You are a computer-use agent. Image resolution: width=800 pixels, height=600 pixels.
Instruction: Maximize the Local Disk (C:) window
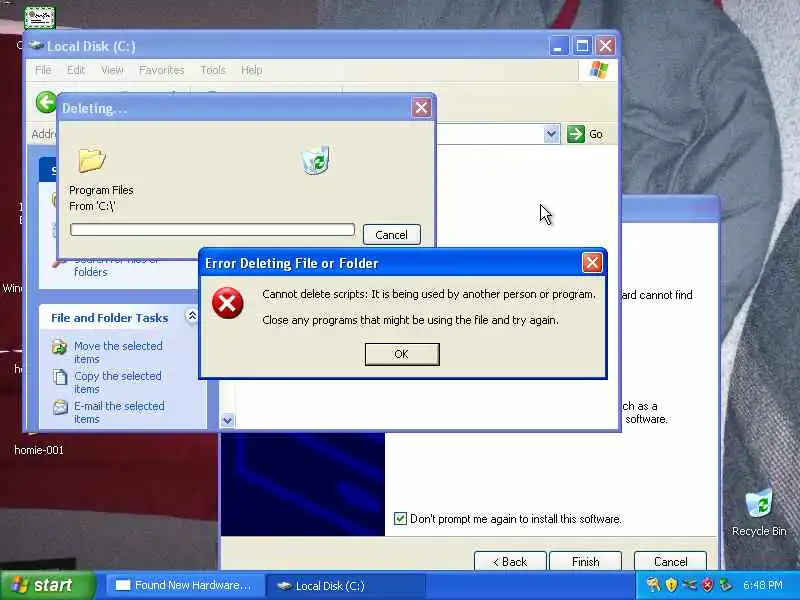[582, 46]
